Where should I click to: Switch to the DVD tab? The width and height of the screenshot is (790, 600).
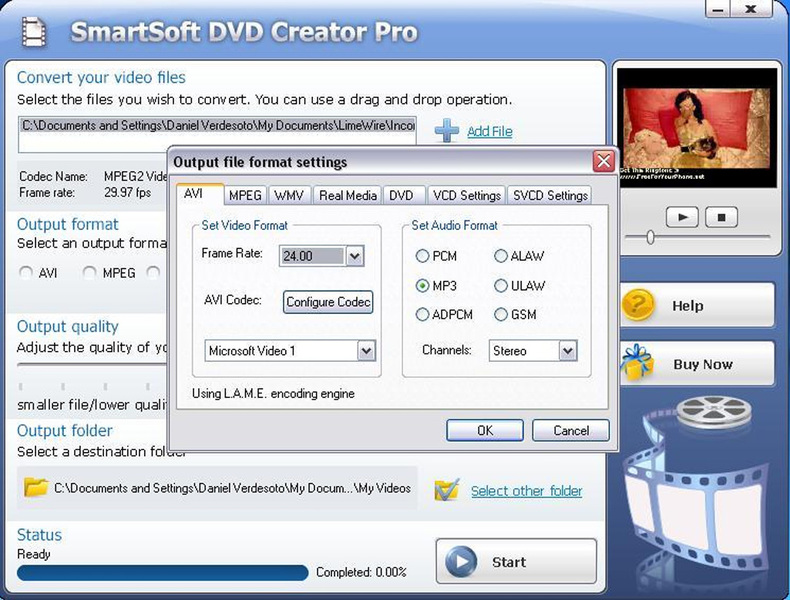pyautogui.click(x=403, y=195)
